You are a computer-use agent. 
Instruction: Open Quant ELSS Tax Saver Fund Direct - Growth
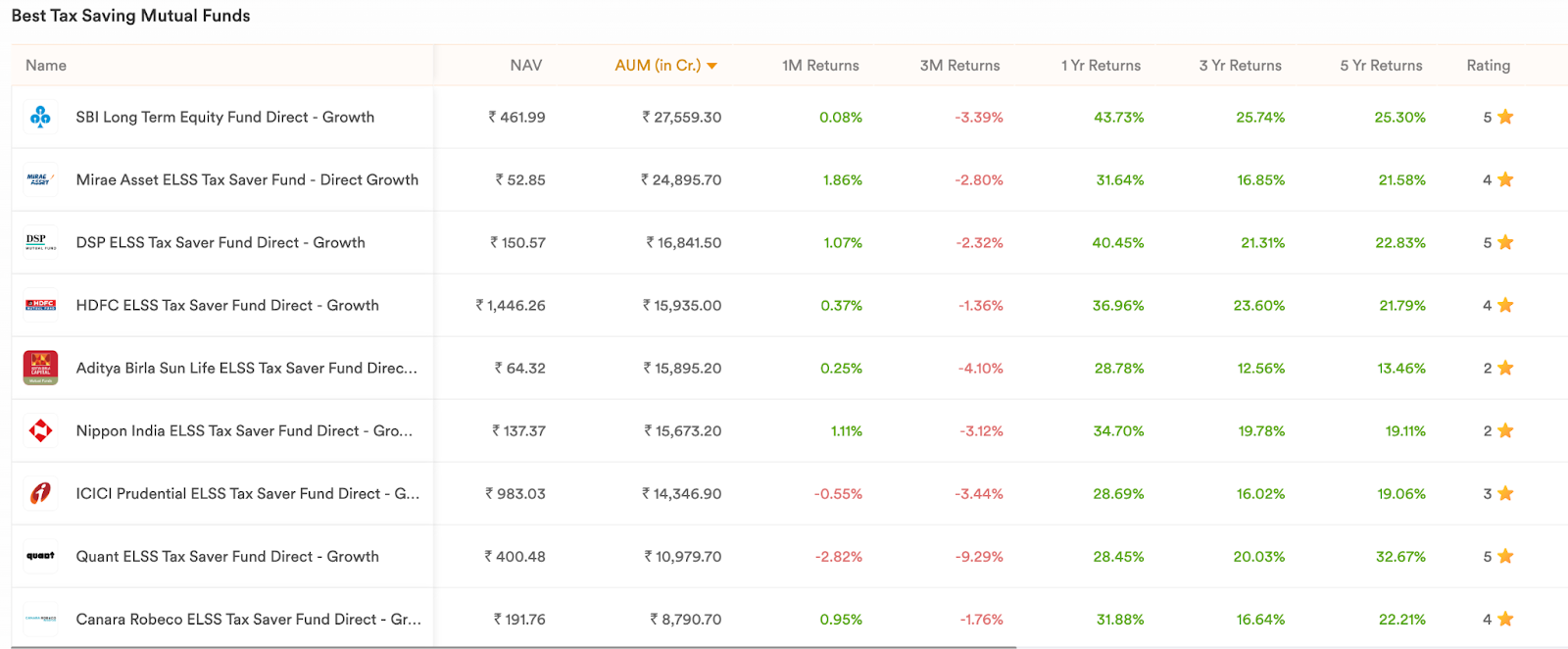coord(227,556)
